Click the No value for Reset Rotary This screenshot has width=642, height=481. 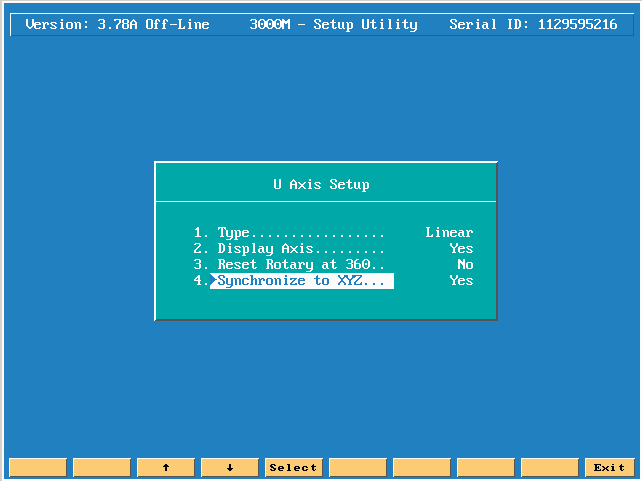[x=465, y=264]
